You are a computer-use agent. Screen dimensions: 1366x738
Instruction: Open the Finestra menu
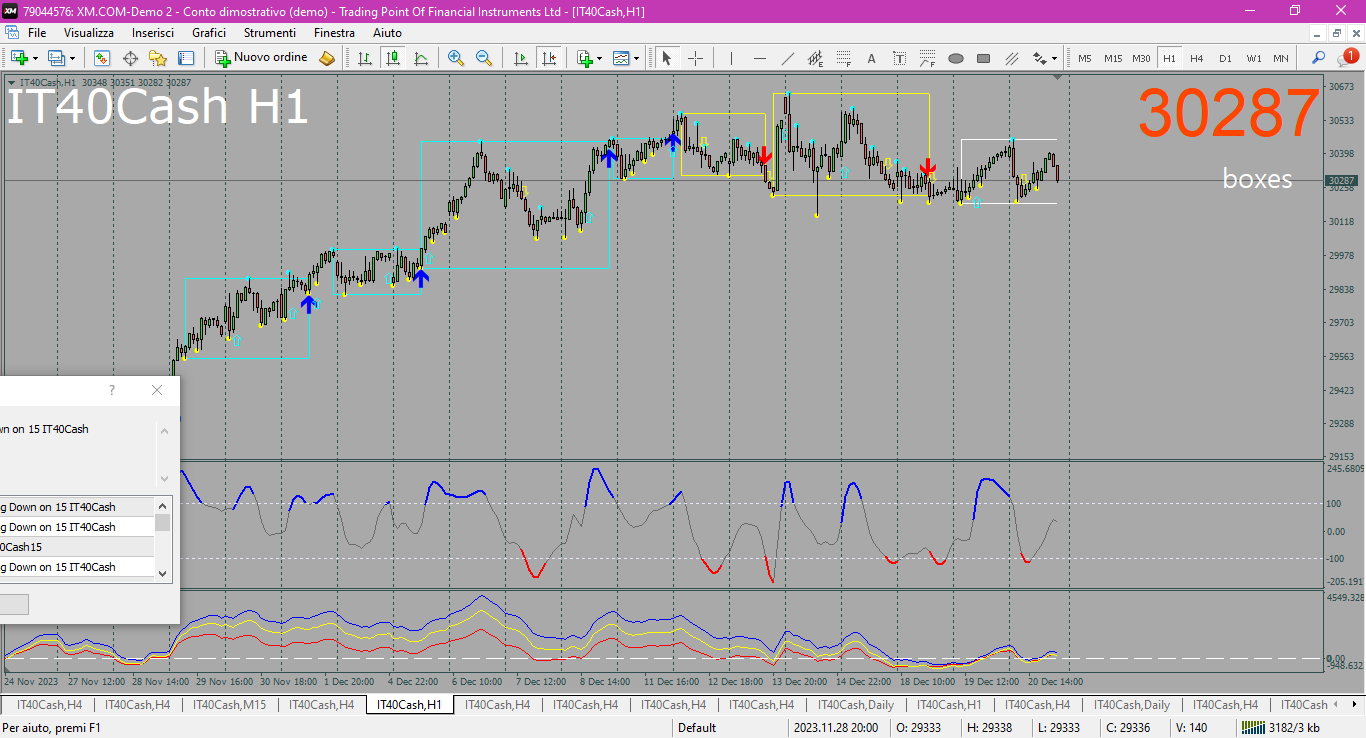click(334, 33)
